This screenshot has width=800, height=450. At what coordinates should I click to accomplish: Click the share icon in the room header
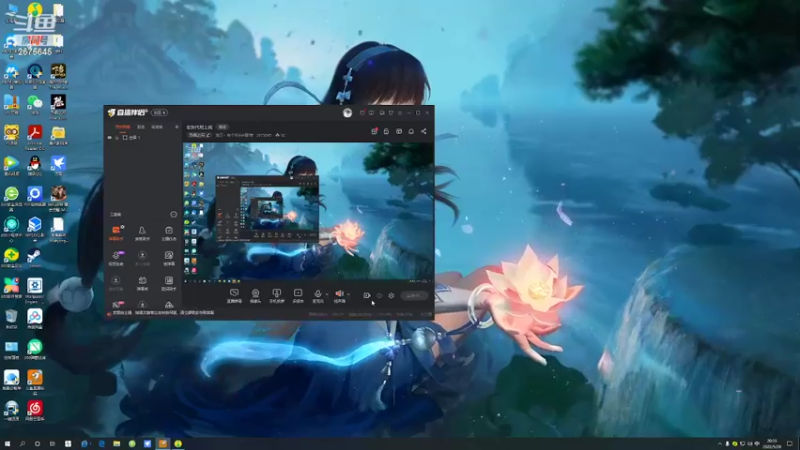pos(423,131)
